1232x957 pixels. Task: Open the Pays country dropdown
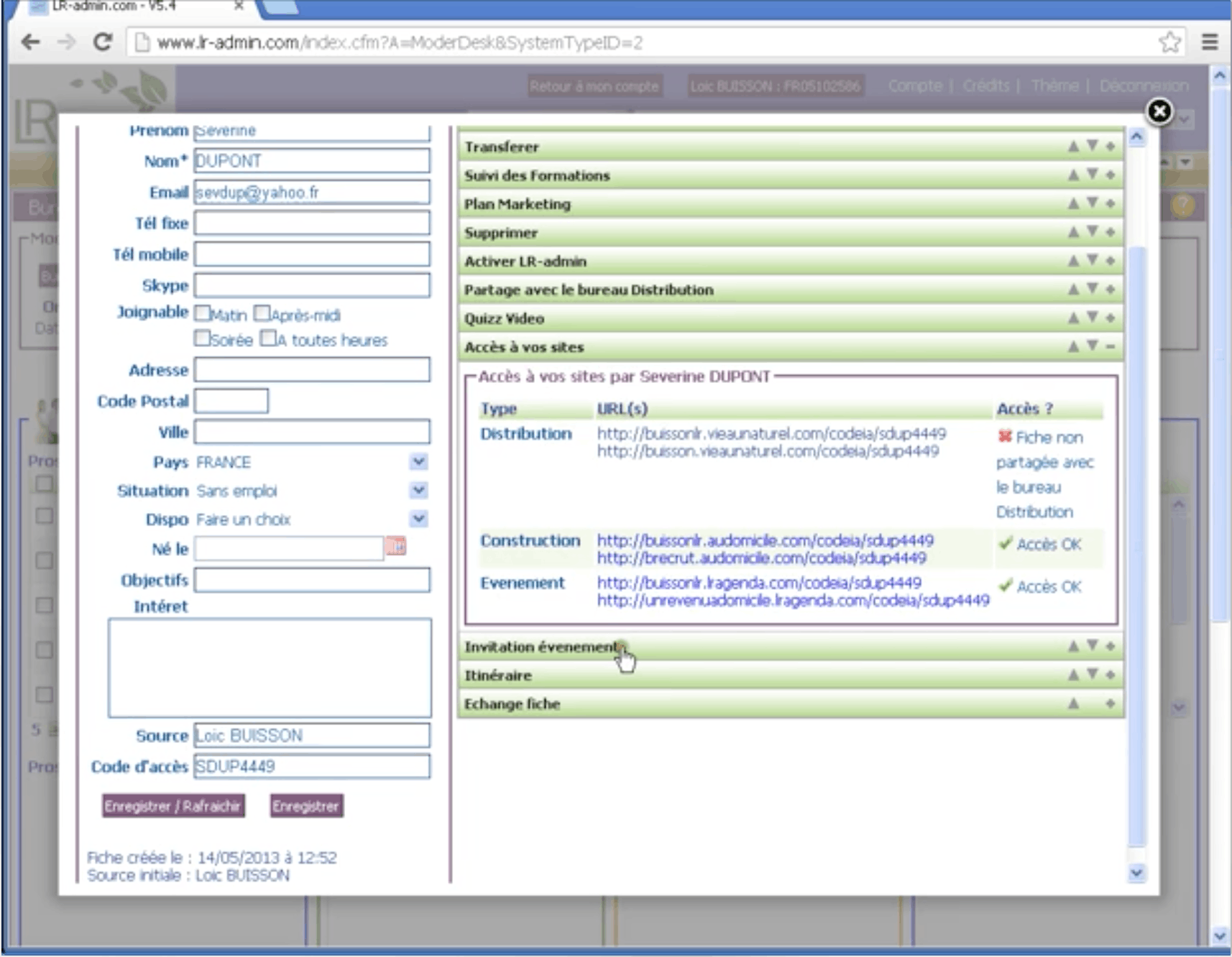418,462
